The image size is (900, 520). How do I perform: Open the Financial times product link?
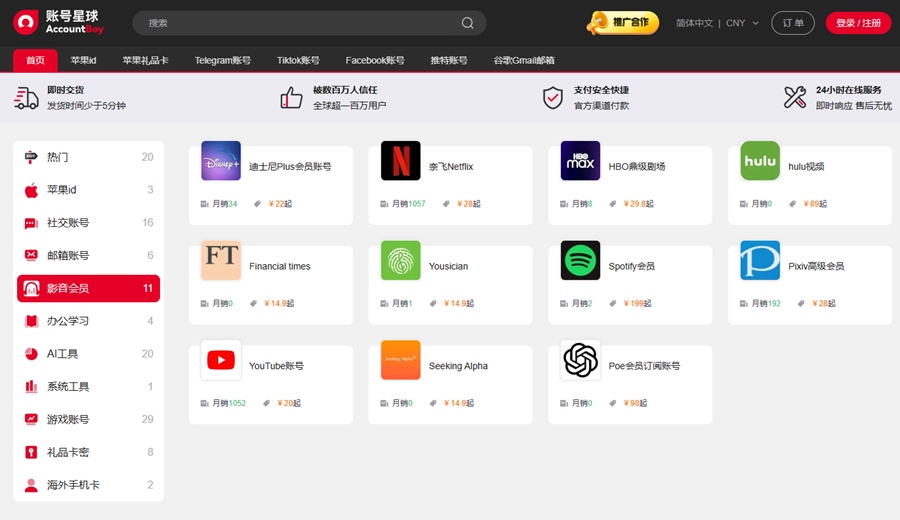click(x=280, y=266)
